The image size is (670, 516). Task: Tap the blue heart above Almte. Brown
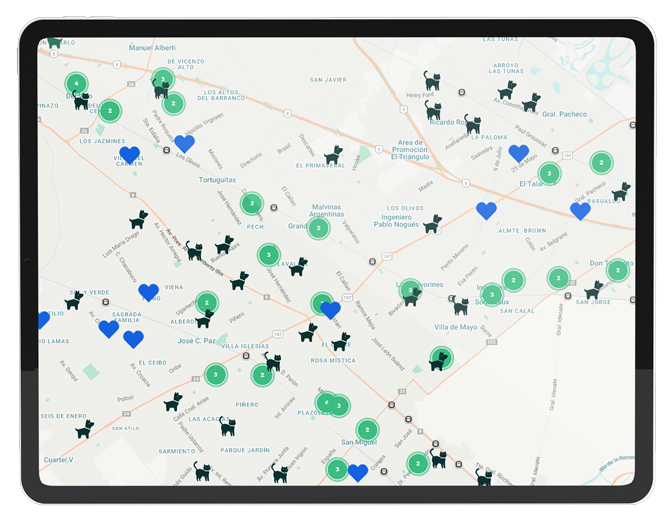click(486, 210)
